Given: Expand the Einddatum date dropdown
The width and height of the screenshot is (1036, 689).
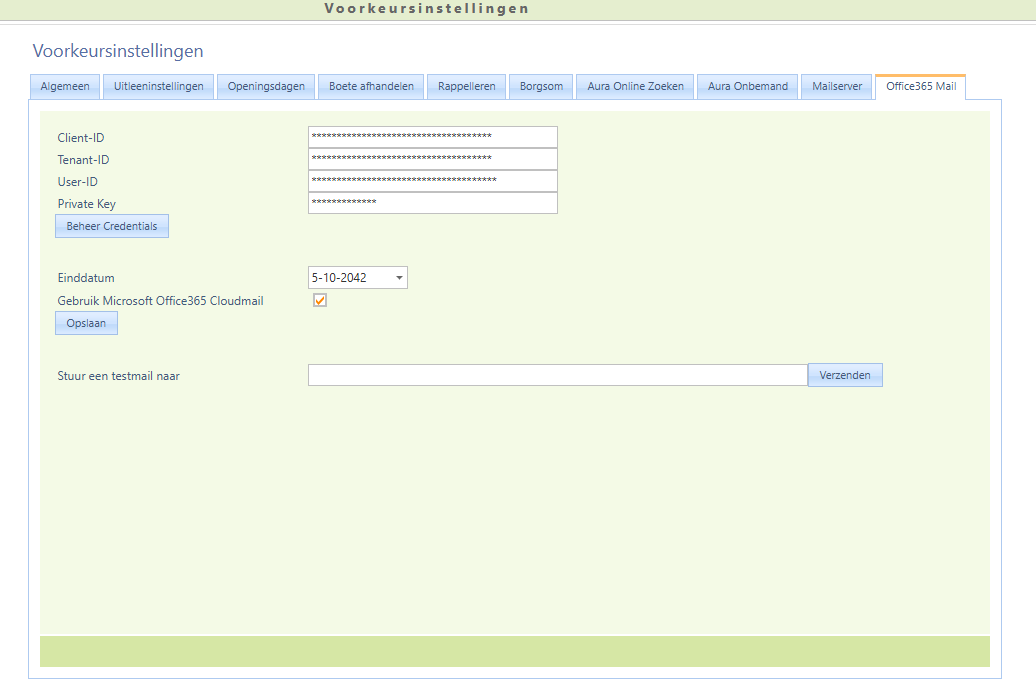Looking at the screenshot, I should 399,278.
